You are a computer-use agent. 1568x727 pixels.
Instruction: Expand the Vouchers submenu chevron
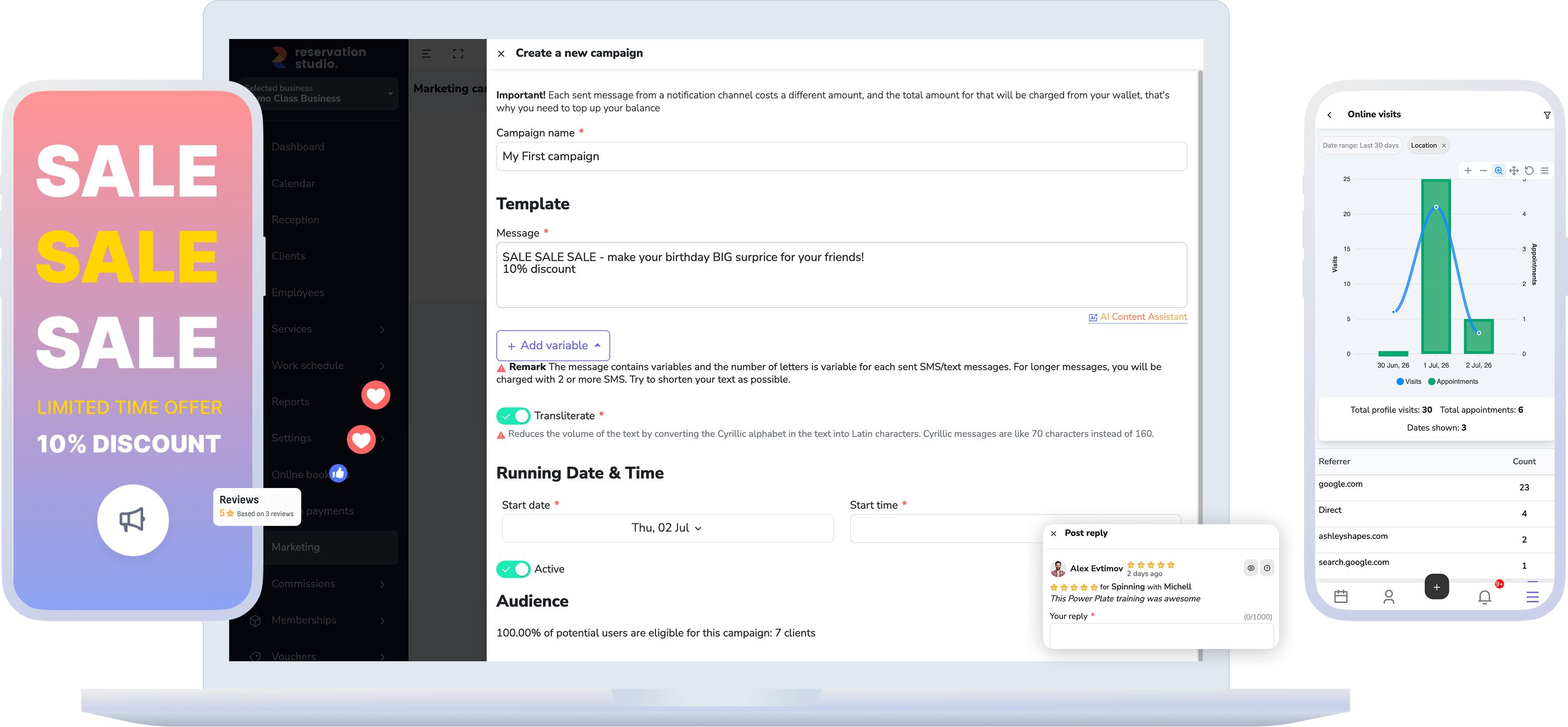383,656
